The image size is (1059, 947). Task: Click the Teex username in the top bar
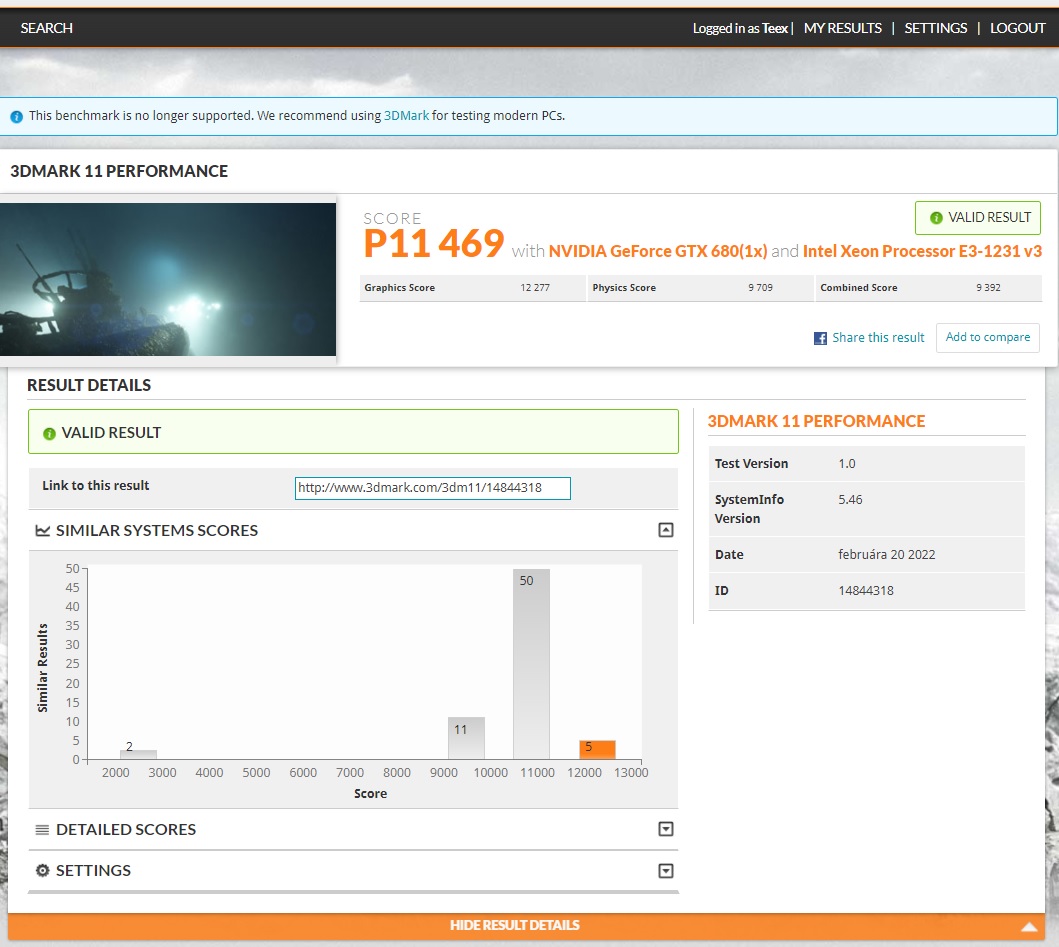tap(775, 28)
